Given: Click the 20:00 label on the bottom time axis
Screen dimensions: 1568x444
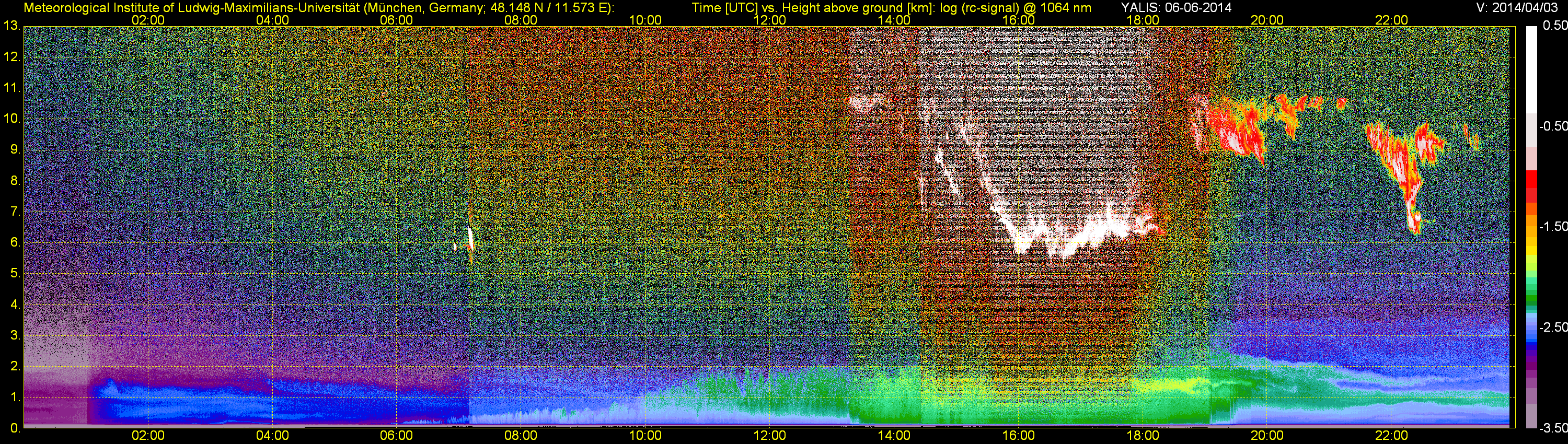Looking at the screenshot, I should tap(1267, 436).
